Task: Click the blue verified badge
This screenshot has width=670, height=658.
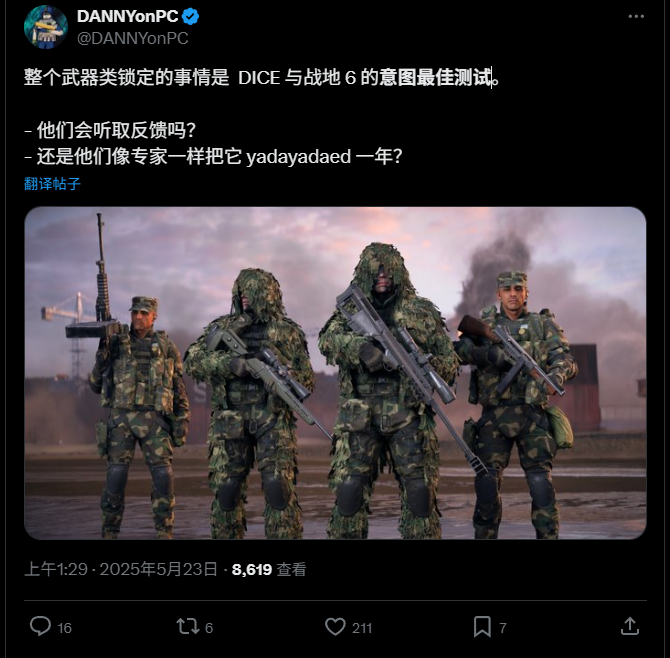Action: (190, 17)
